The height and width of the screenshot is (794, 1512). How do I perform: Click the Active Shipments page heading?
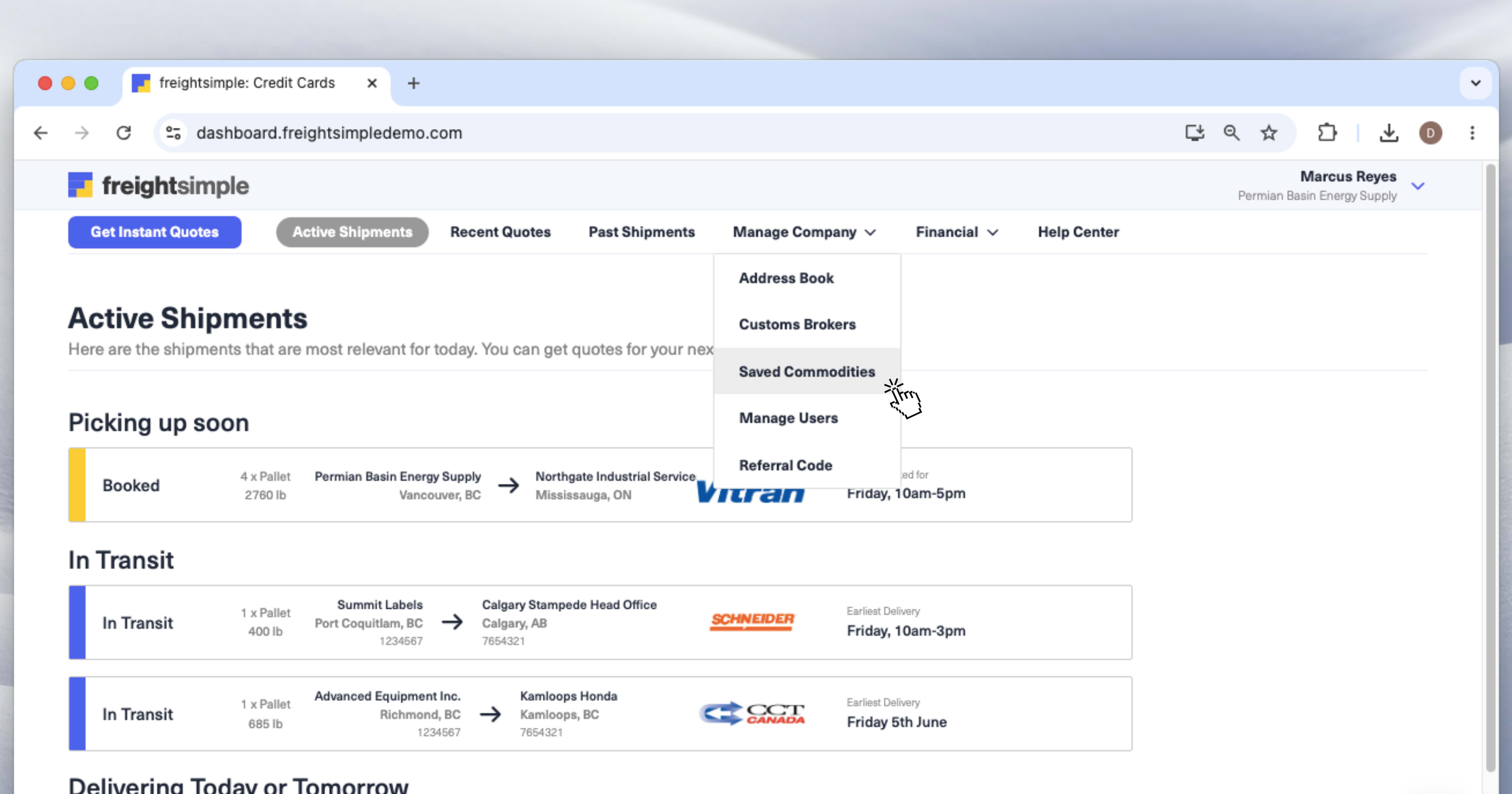pos(187,318)
